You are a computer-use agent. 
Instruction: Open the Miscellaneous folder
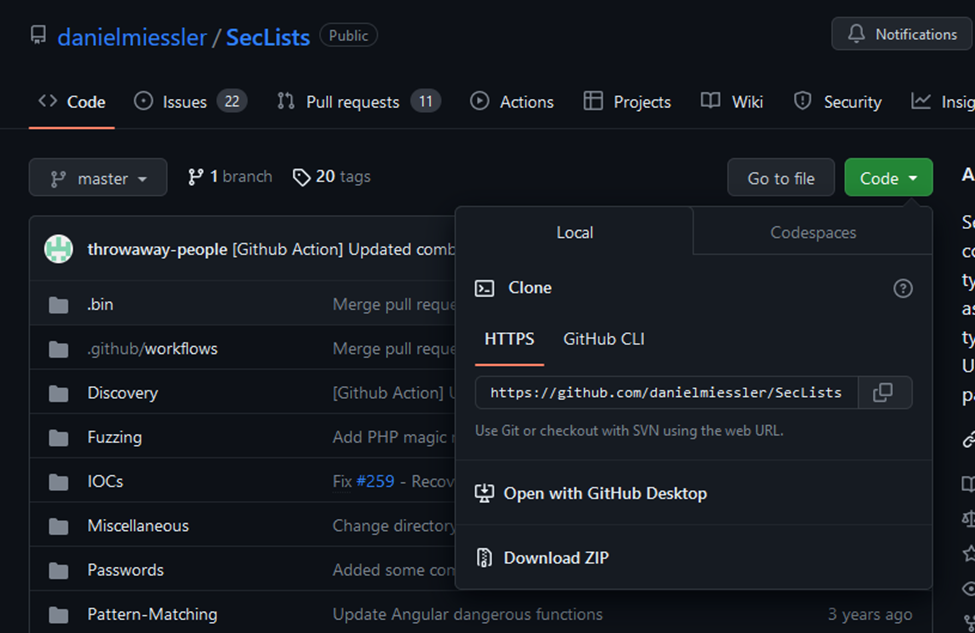click(x=138, y=525)
